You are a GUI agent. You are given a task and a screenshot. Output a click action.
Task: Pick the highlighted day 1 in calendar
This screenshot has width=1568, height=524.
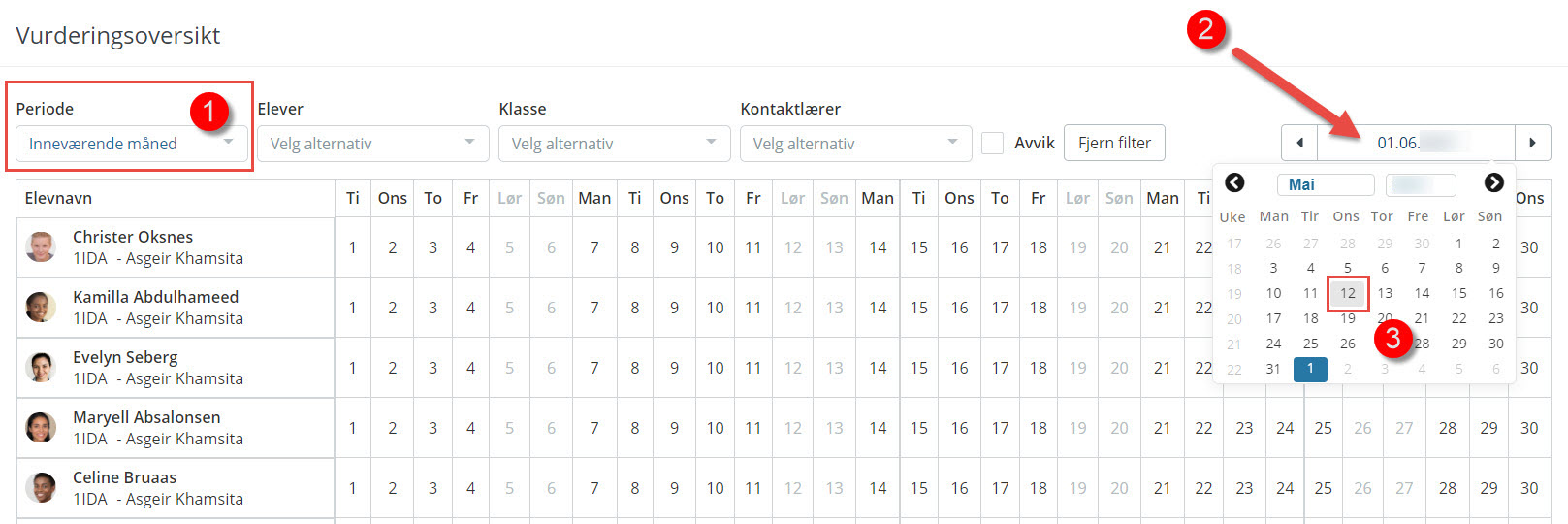1310,369
